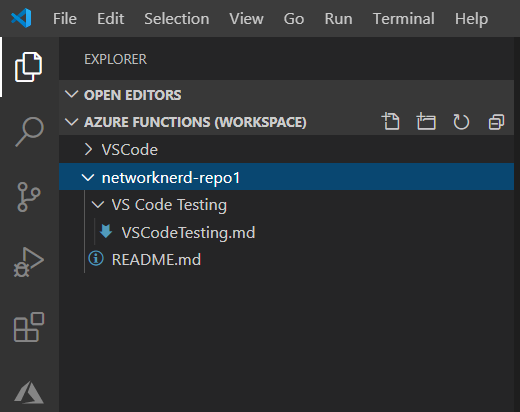Click the AZURE FUNCTIONS (WORKSPACE) header label
Viewport: 520px width, 412px height.
click(195, 122)
